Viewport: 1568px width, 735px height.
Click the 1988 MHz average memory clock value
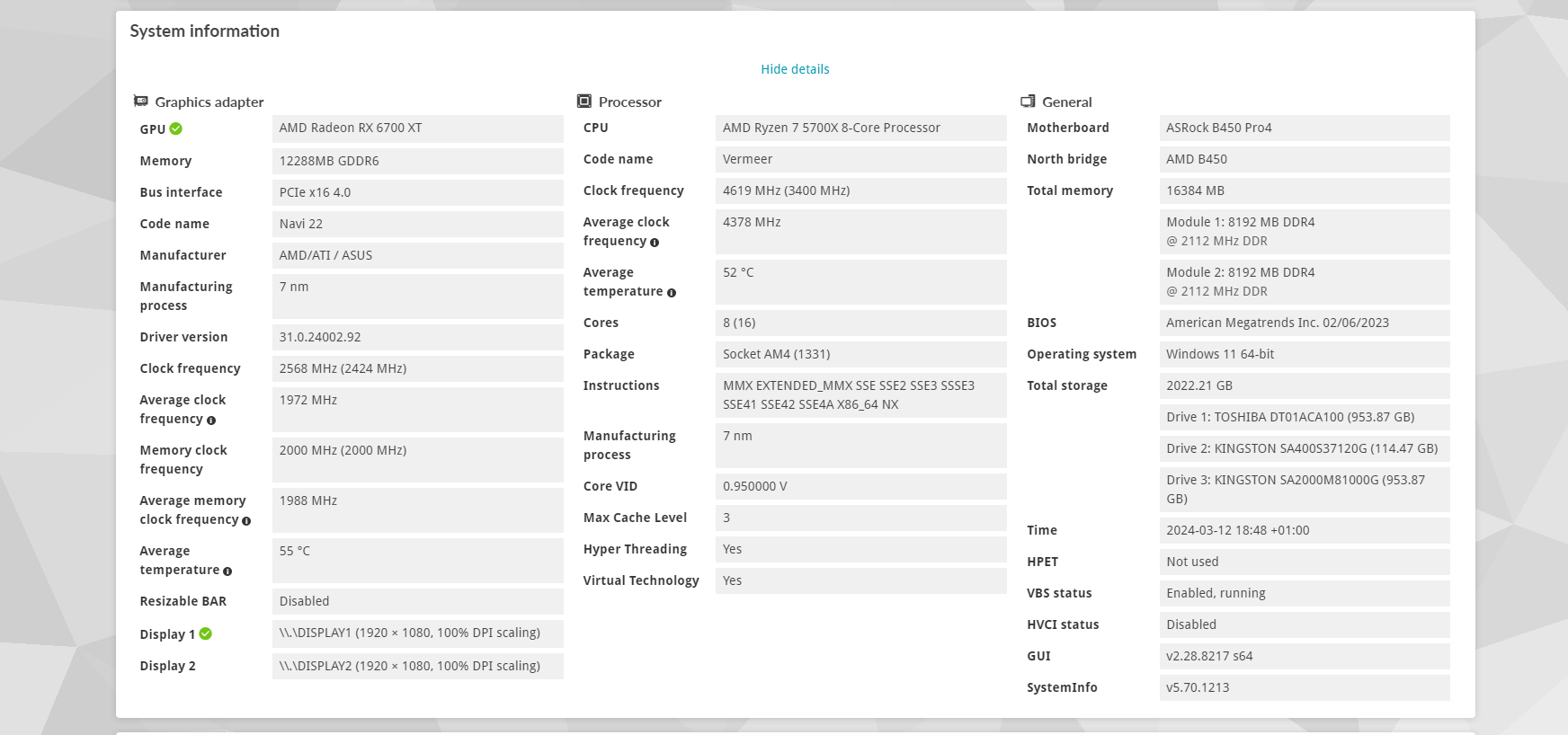(x=418, y=510)
